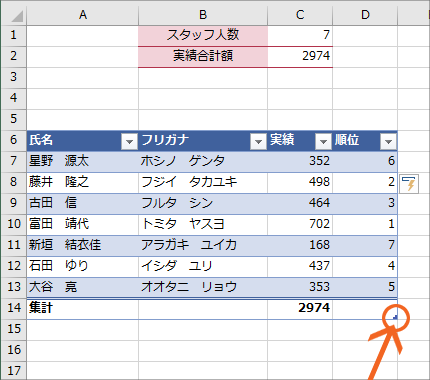430x380 pixels.
Task: Open the 順位 column filter dropdown
Action: click(388, 142)
